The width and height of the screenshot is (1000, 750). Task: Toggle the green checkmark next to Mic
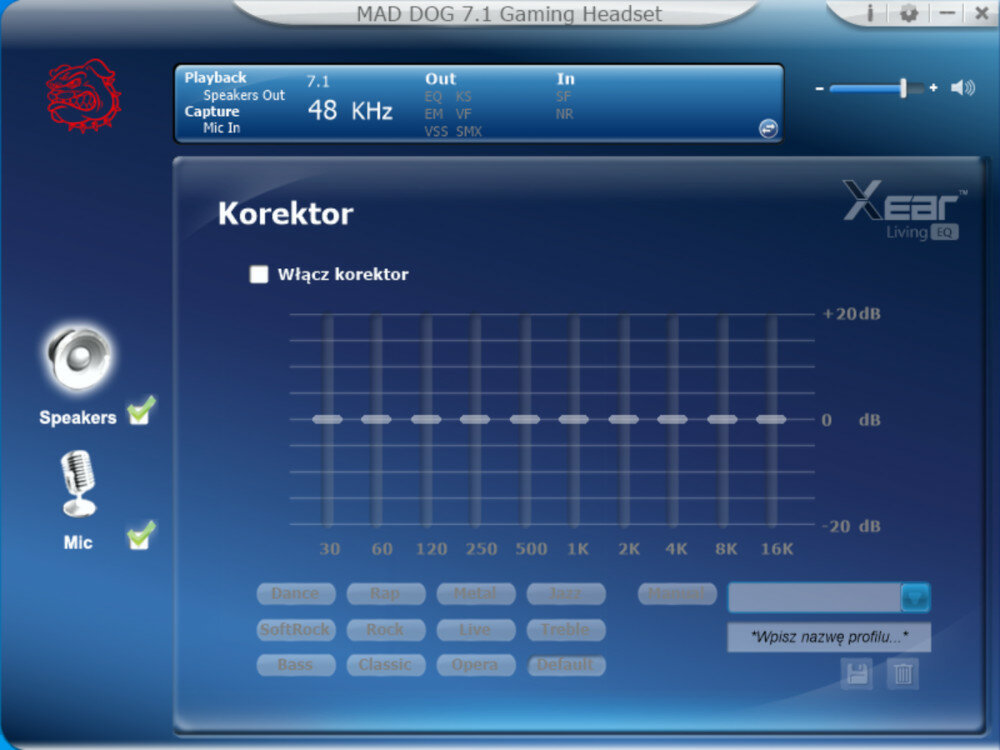[x=141, y=536]
